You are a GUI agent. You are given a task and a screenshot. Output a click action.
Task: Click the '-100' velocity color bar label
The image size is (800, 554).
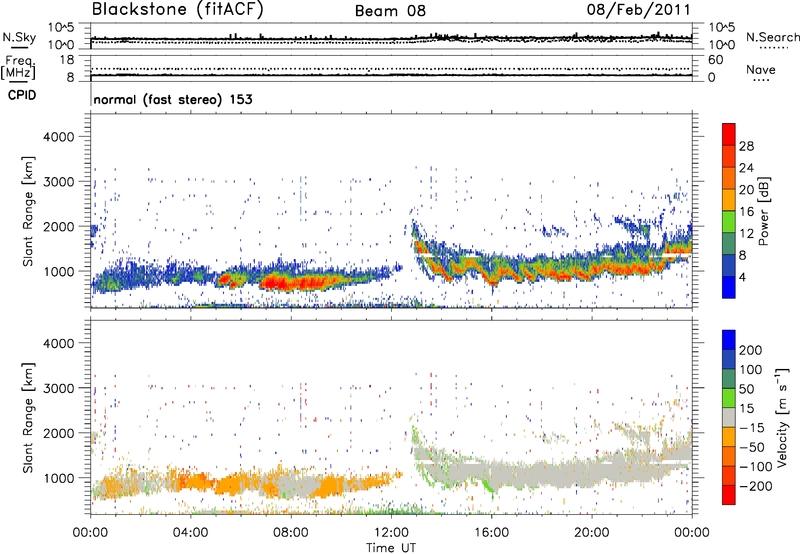(756, 467)
